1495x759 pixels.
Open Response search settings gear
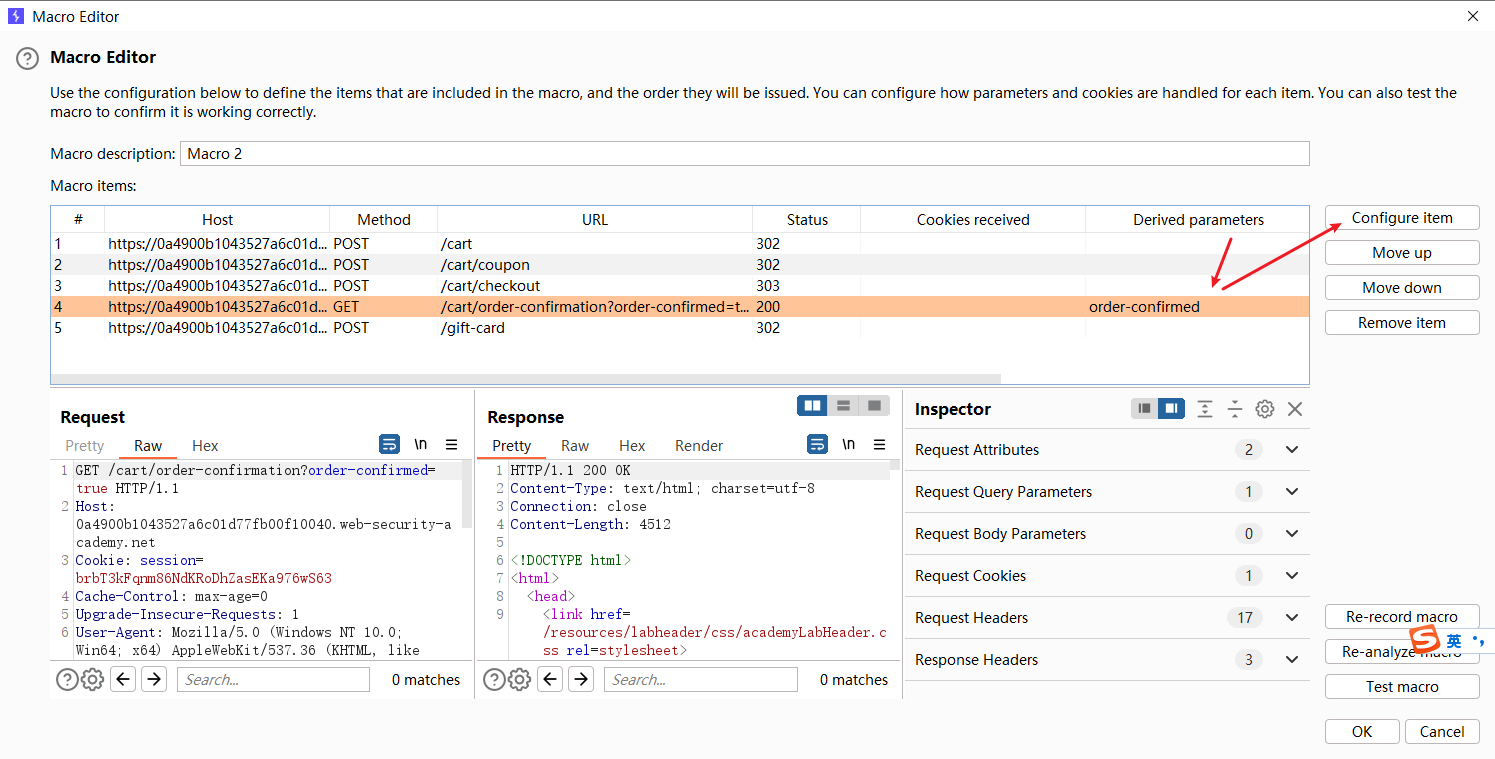coord(519,680)
